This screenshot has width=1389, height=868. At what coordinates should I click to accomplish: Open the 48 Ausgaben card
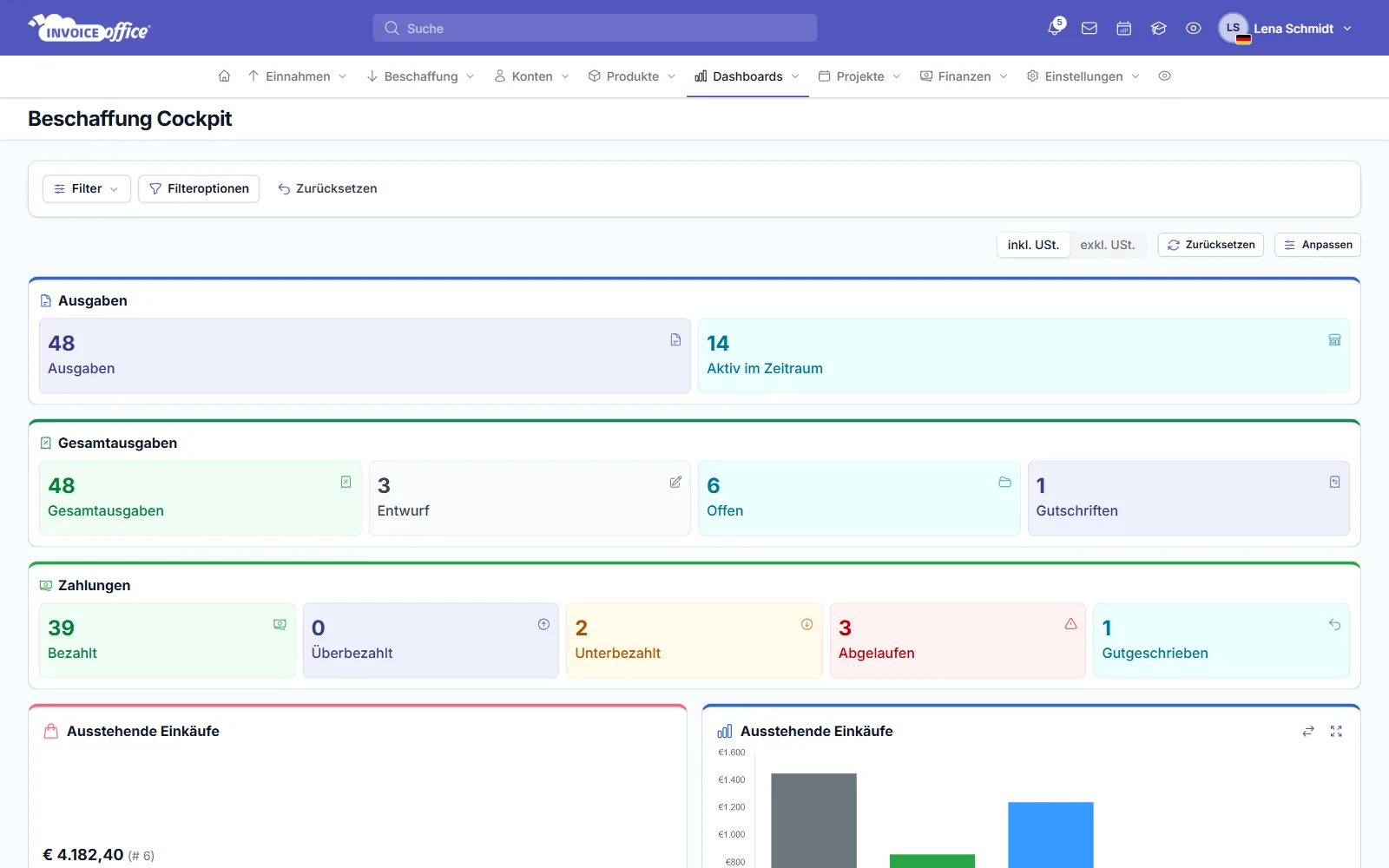point(365,356)
